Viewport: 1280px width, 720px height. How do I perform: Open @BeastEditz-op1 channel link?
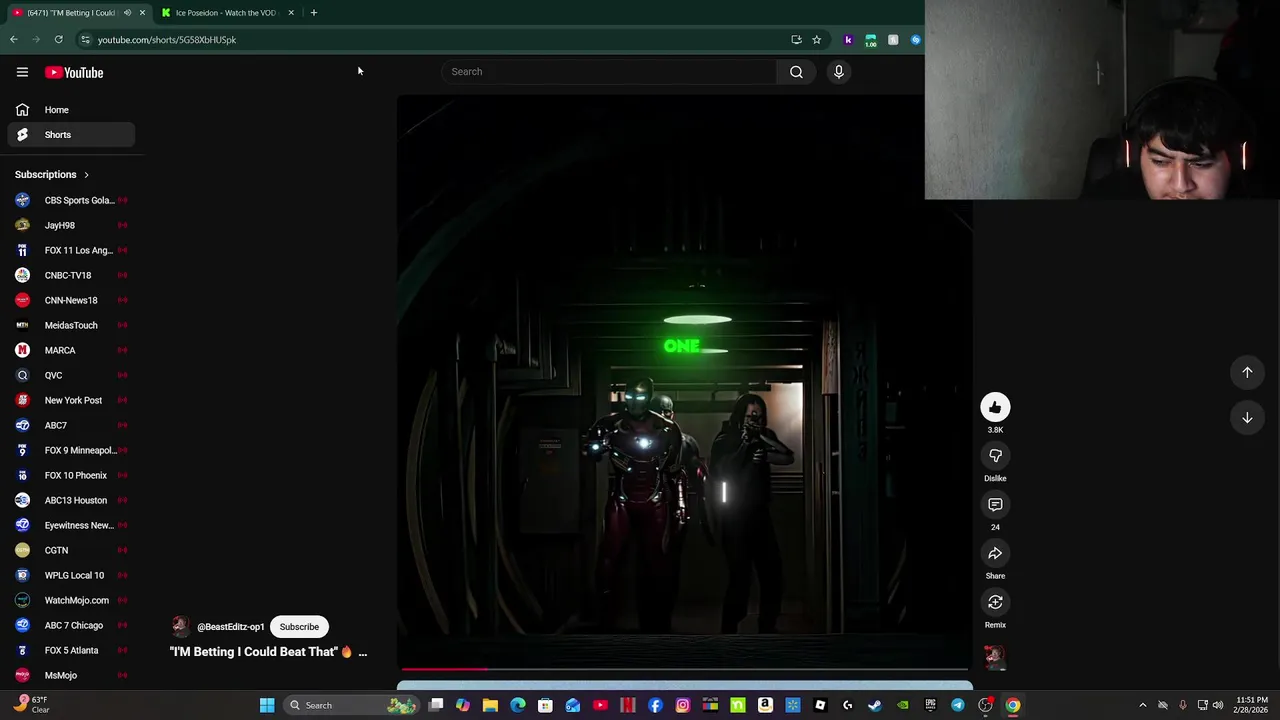231,627
